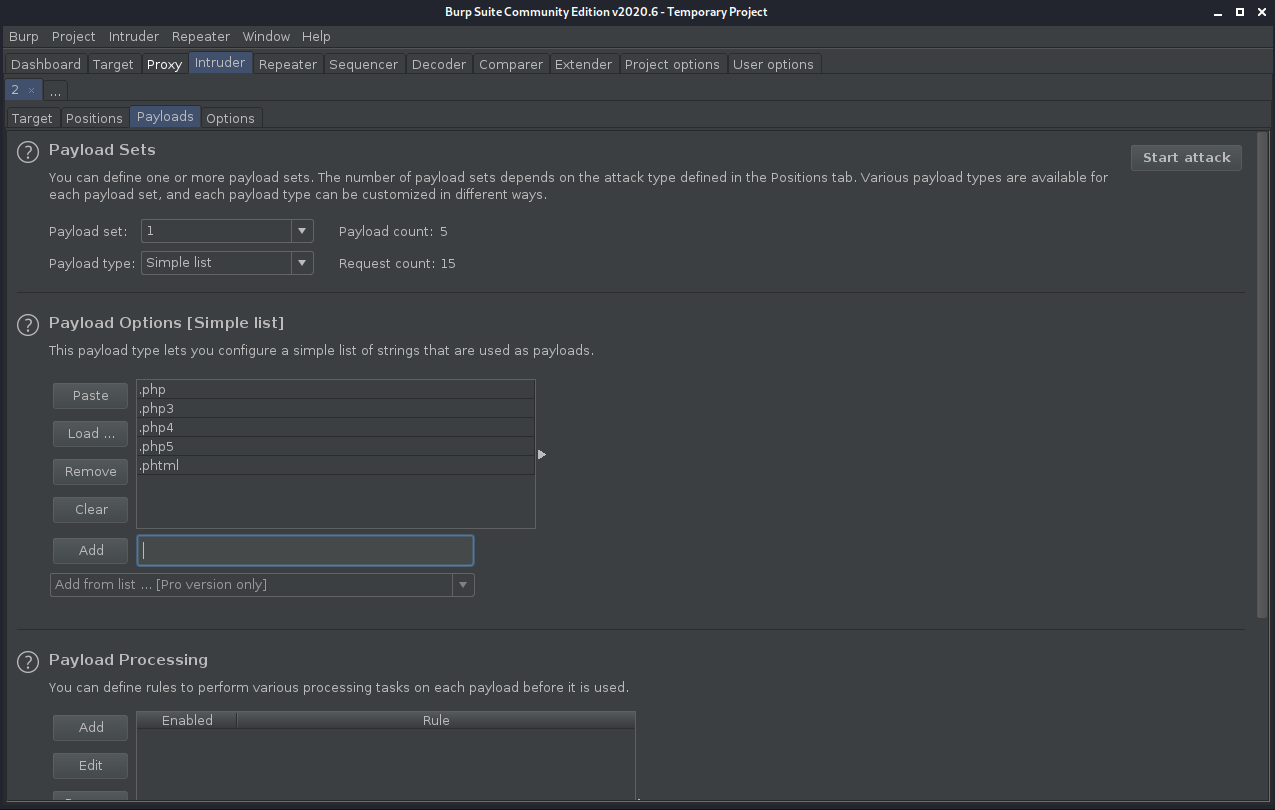Screen dimensions: 1275x810
Task: Open new attack tab with ellipsis
Action: click(x=55, y=90)
